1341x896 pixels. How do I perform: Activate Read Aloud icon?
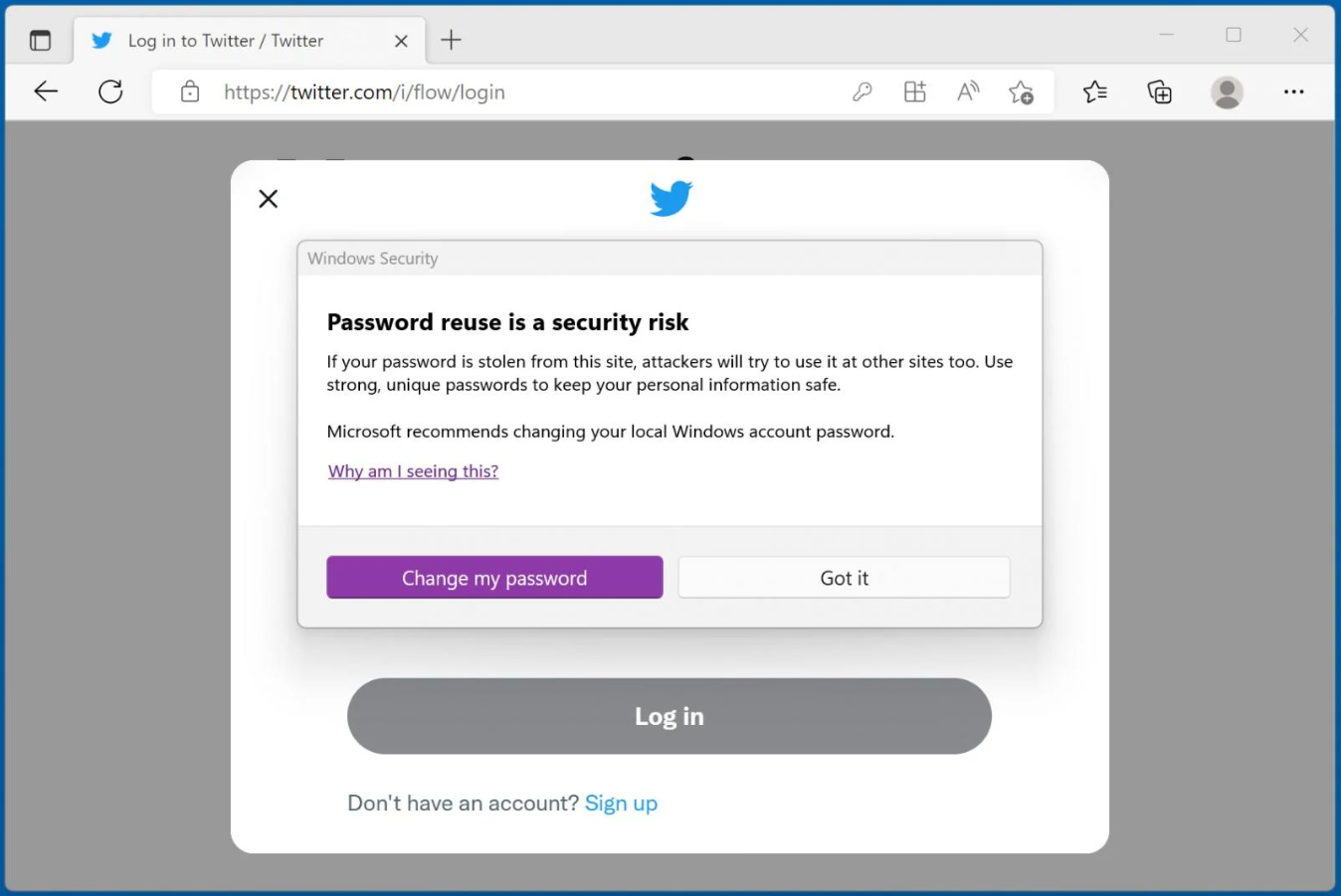[x=968, y=92]
